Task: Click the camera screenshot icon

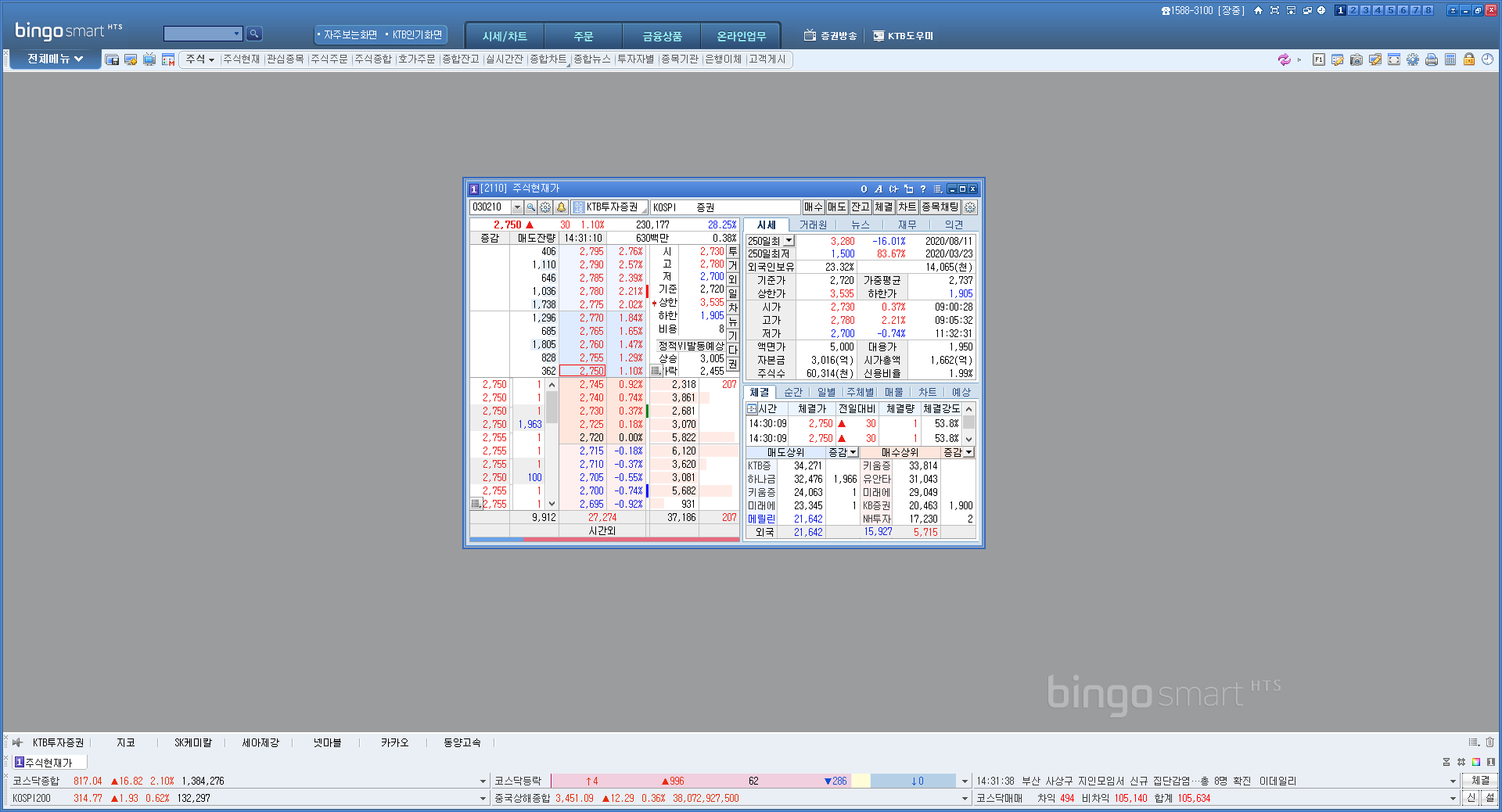Action: tap(1356, 59)
